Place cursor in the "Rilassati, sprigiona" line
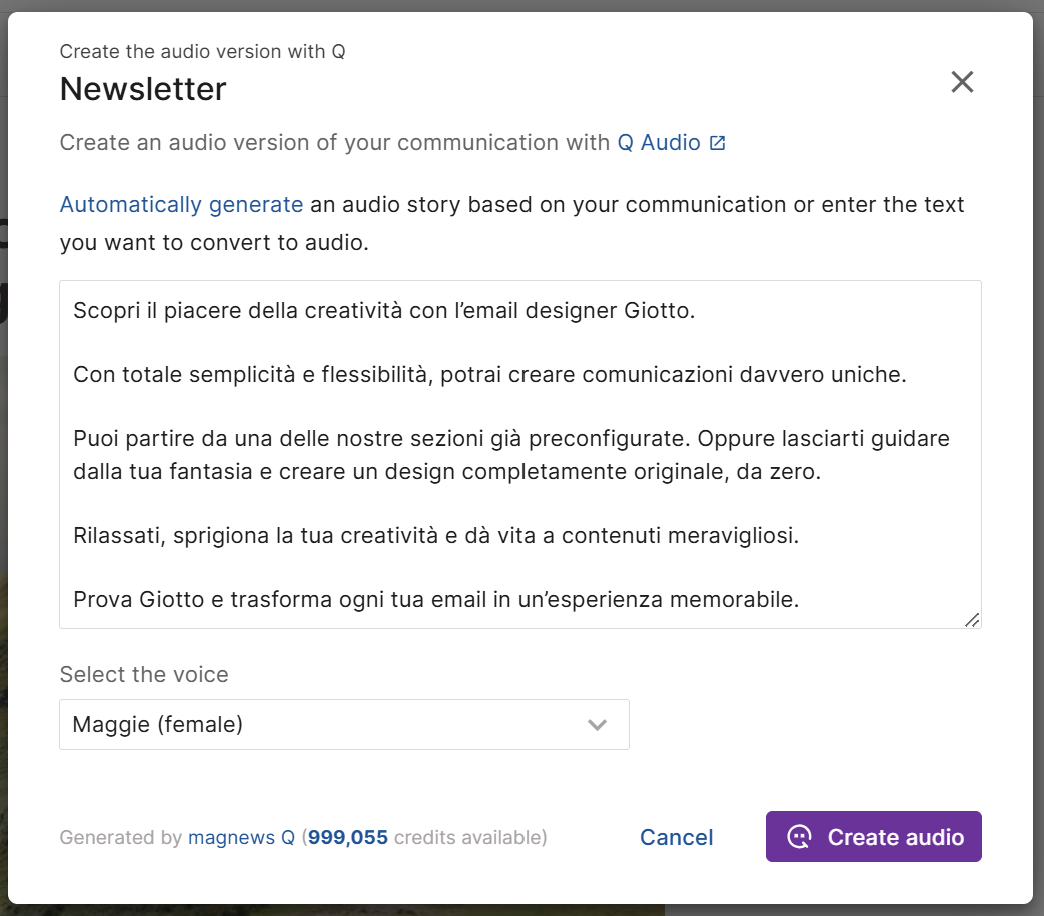Screen dimensions: 1044x916 (436, 536)
